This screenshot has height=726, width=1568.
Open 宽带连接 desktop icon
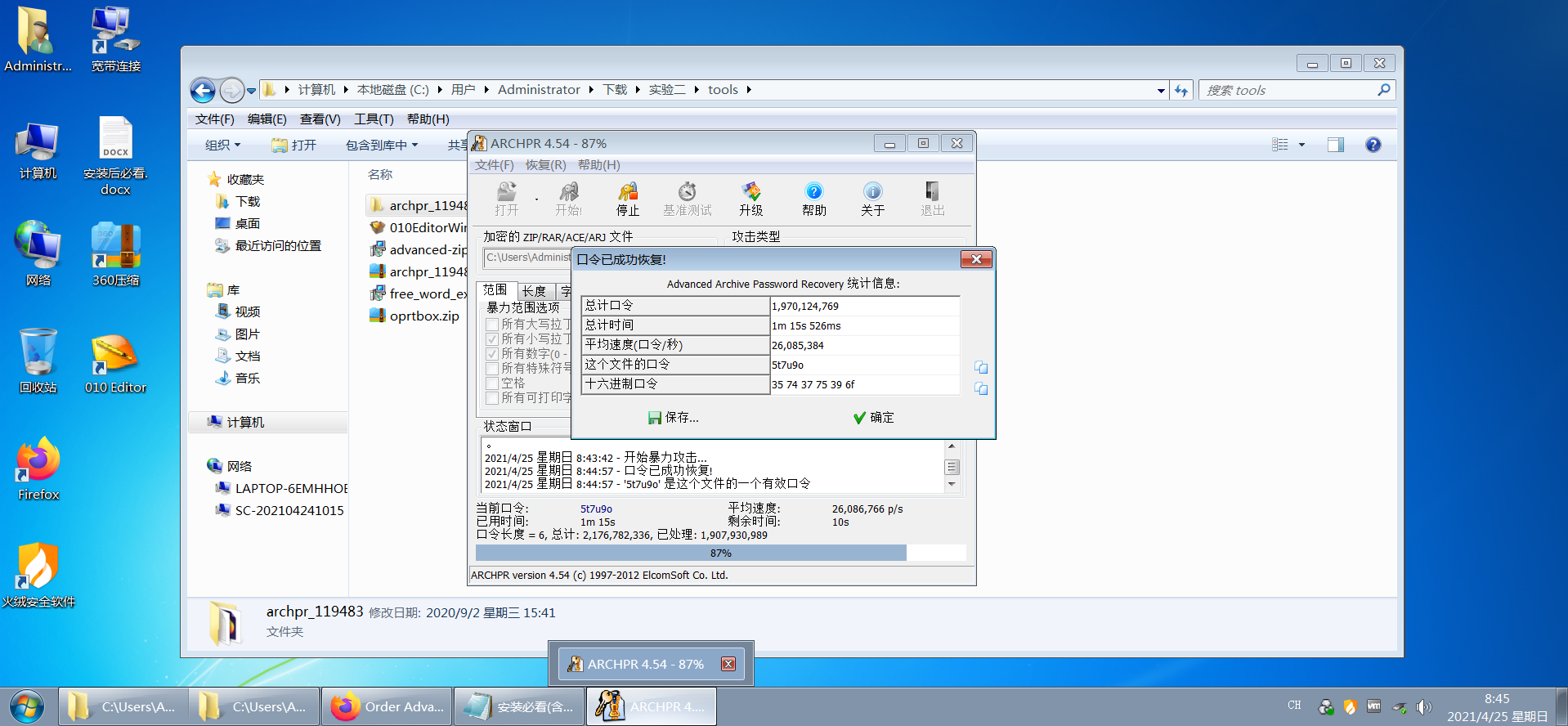coord(115,39)
